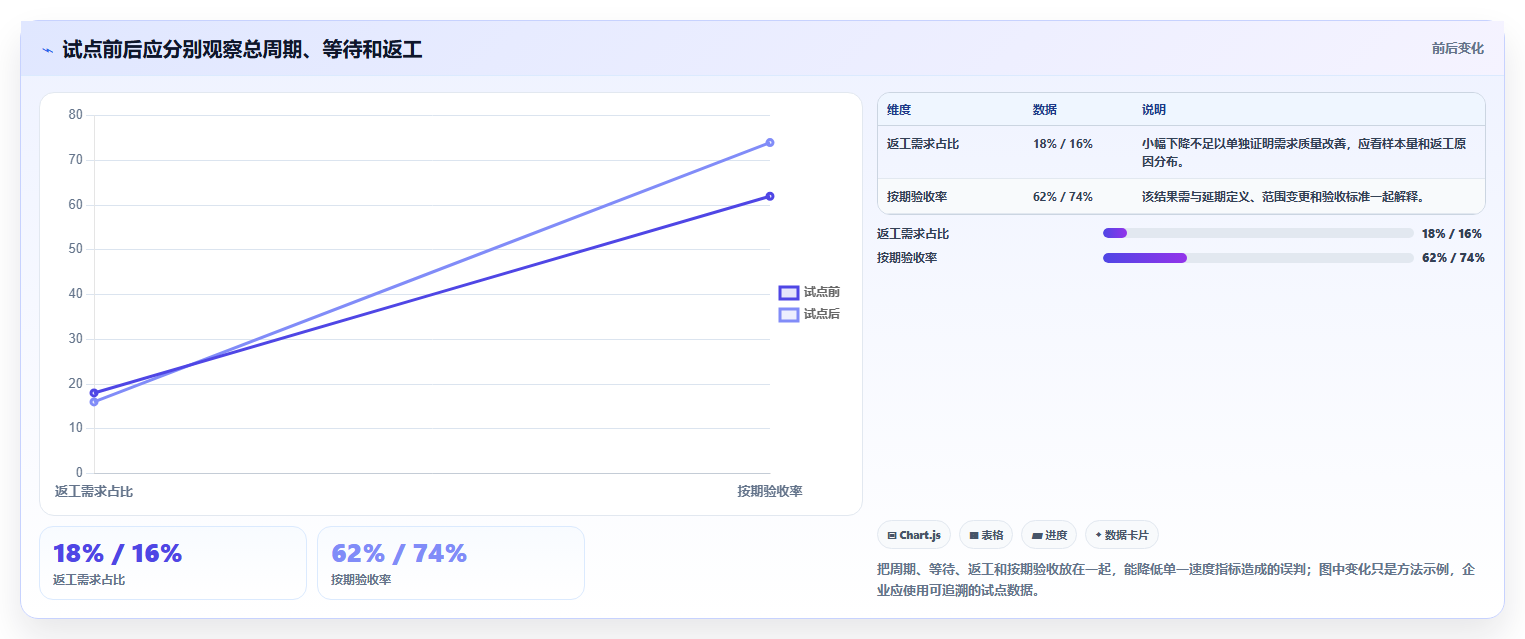The width and height of the screenshot is (1525, 639).
Task: Click the 试点前 data point at 18
Action: click(94, 393)
